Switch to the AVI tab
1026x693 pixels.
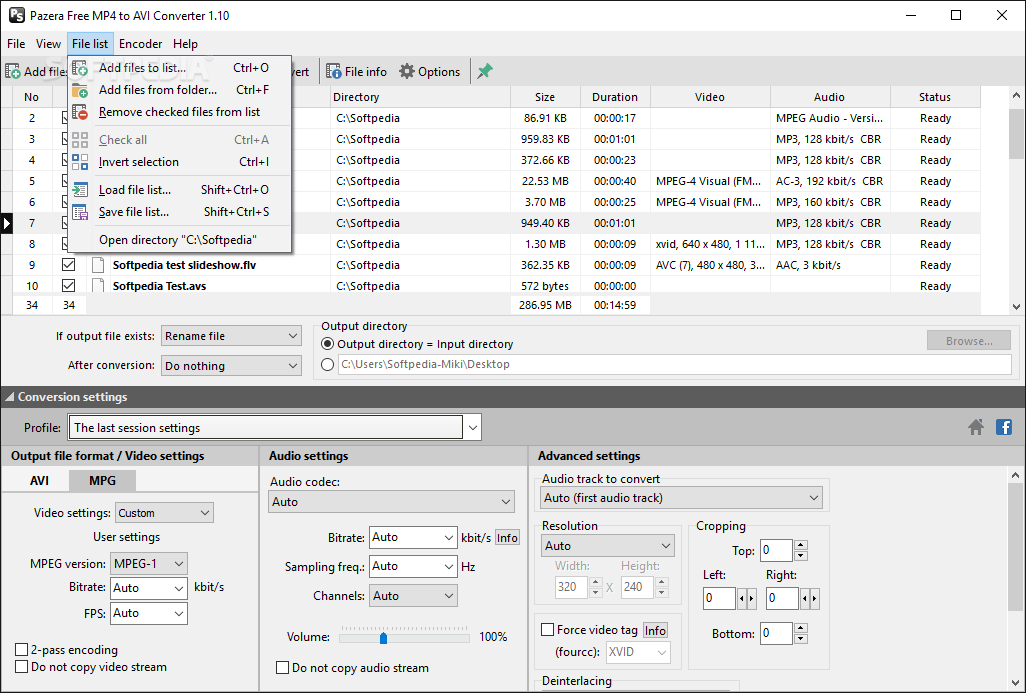pyautogui.click(x=39, y=480)
